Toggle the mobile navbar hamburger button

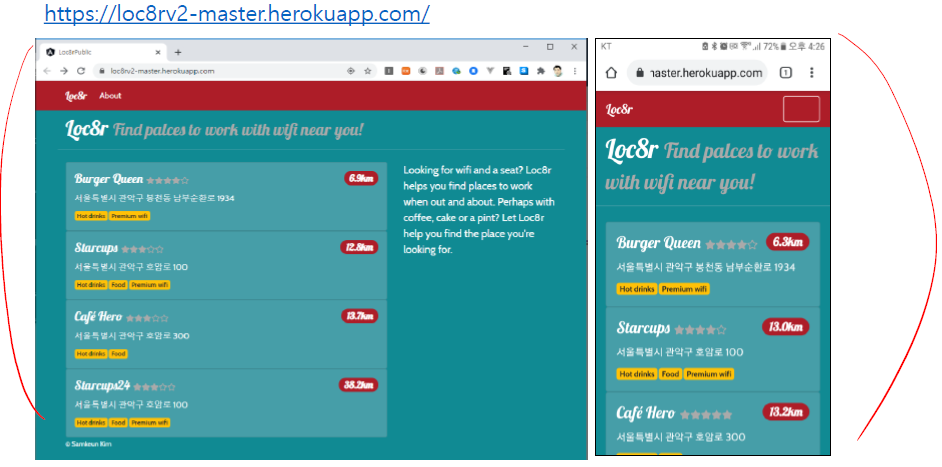click(801, 109)
